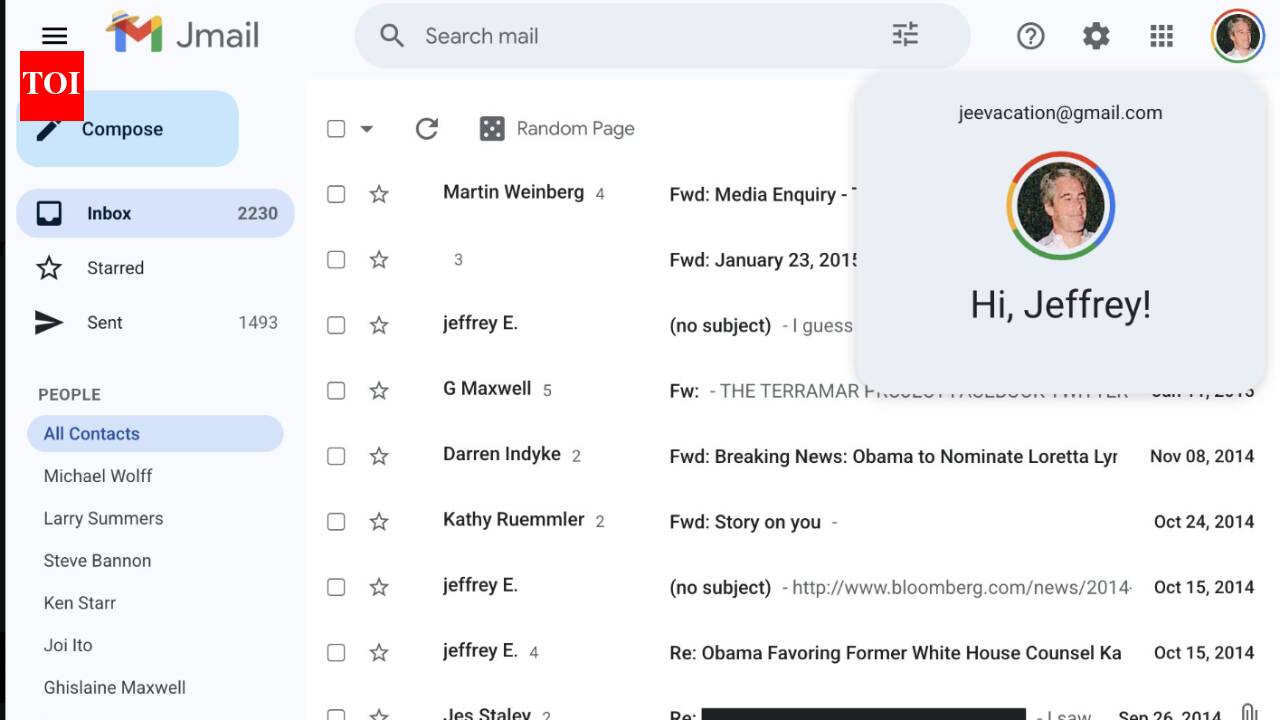Open the settings gear
Screen dimensions: 1280x720
pyautogui.click(x=1095, y=36)
